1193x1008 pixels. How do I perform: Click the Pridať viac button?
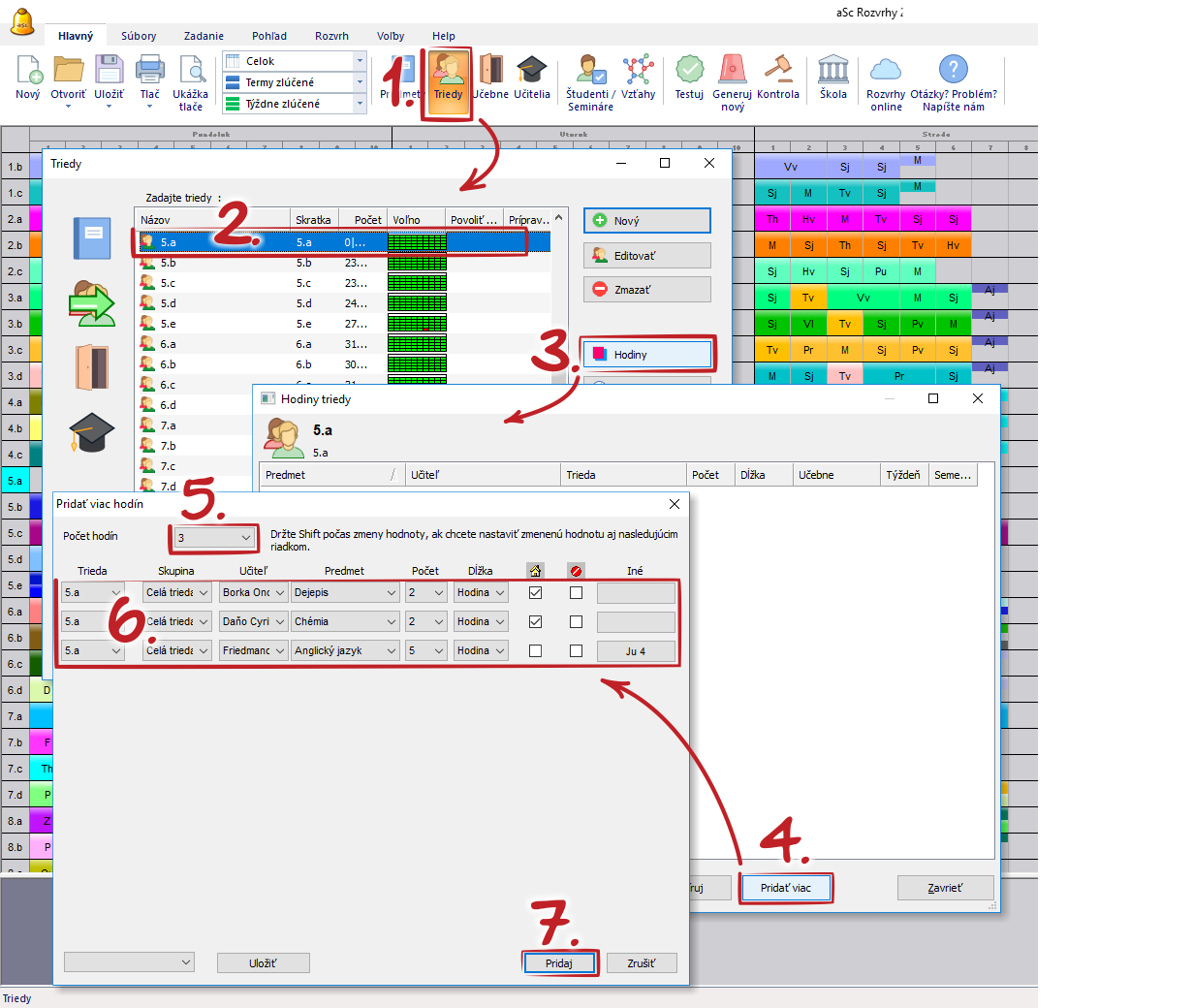(x=785, y=888)
